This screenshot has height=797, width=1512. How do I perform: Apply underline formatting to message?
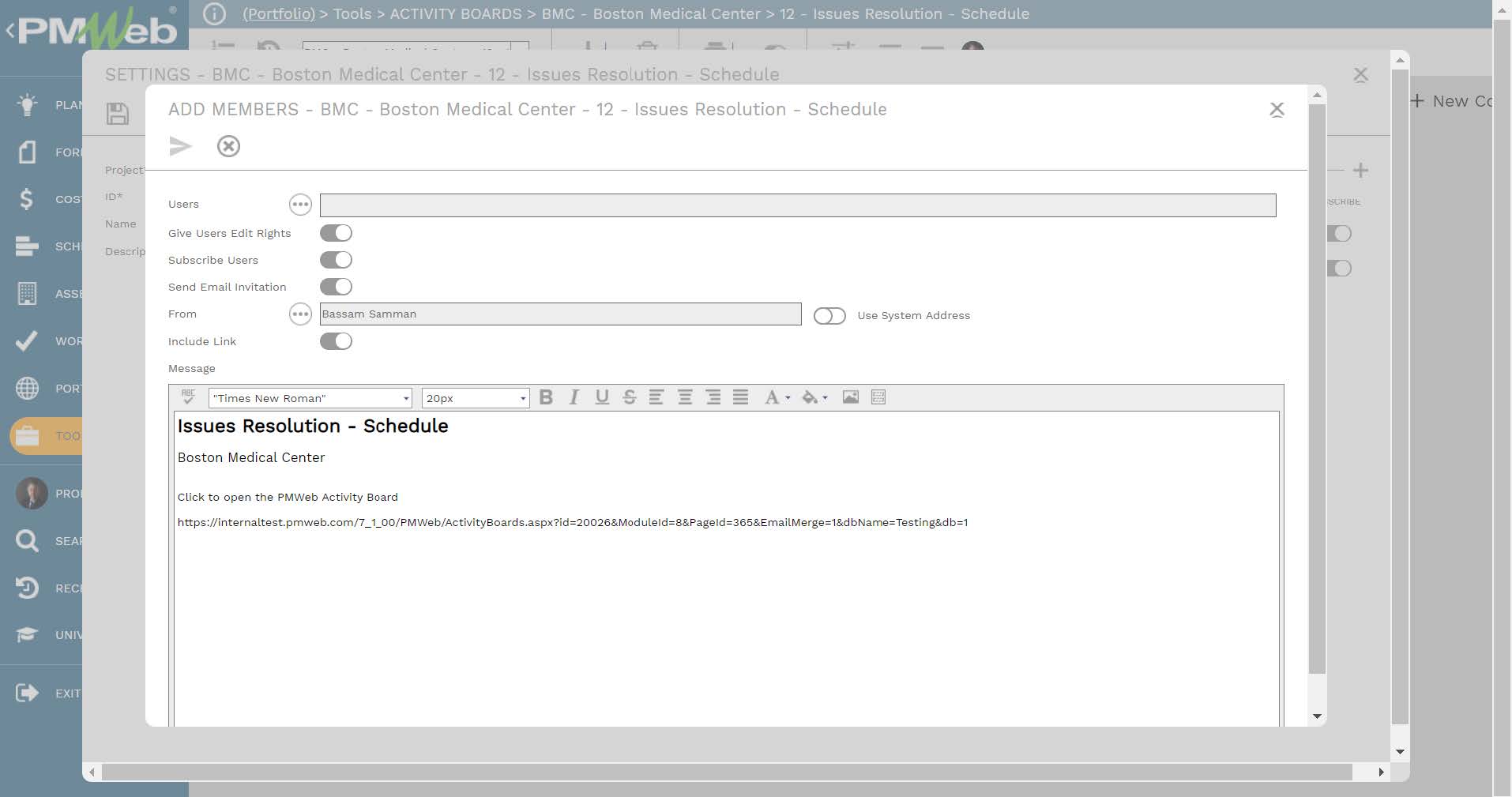(x=602, y=397)
